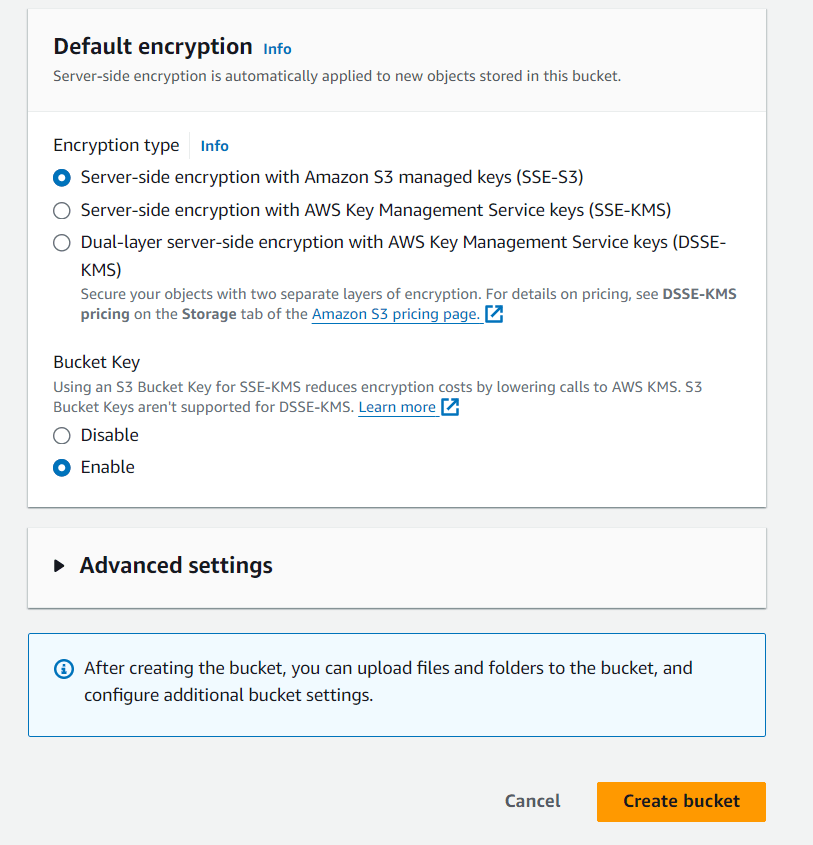Click the info circle icon in blue notice

[64, 668]
